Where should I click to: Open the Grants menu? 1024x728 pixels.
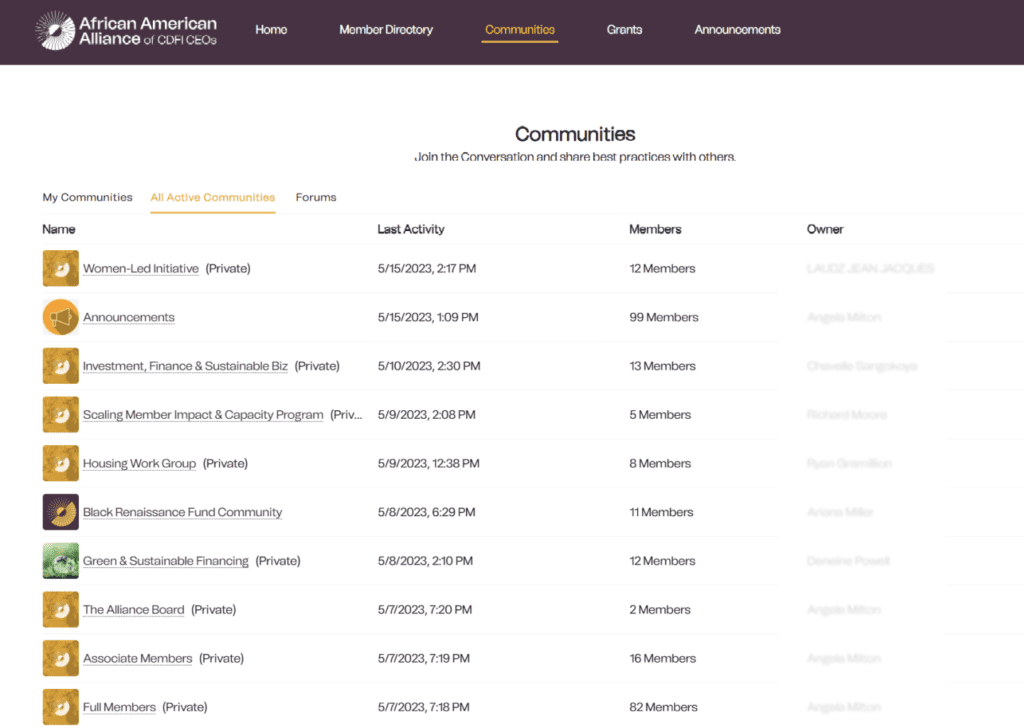624,30
